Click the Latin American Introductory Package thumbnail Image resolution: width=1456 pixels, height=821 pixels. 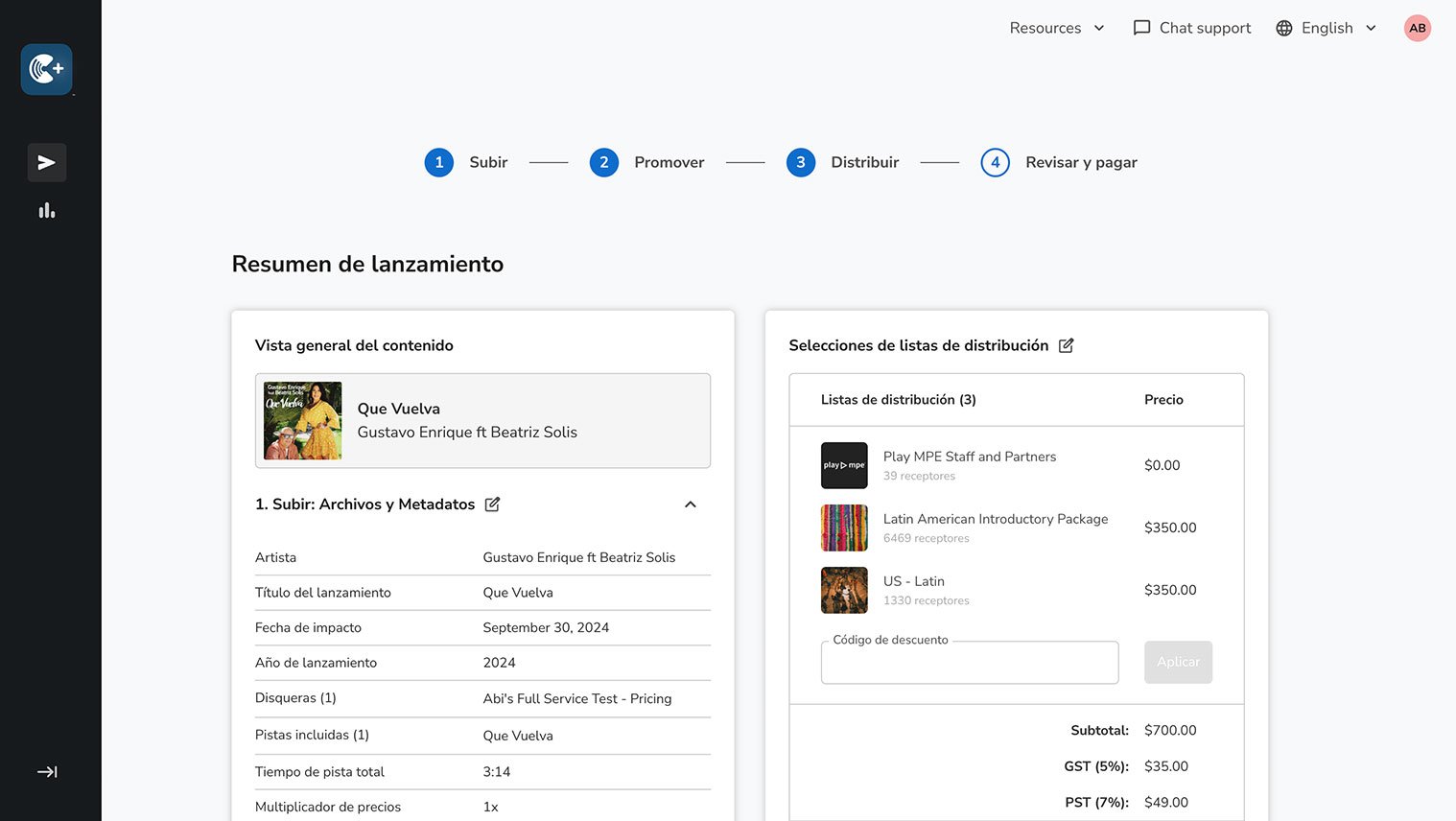pyautogui.click(x=844, y=528)
